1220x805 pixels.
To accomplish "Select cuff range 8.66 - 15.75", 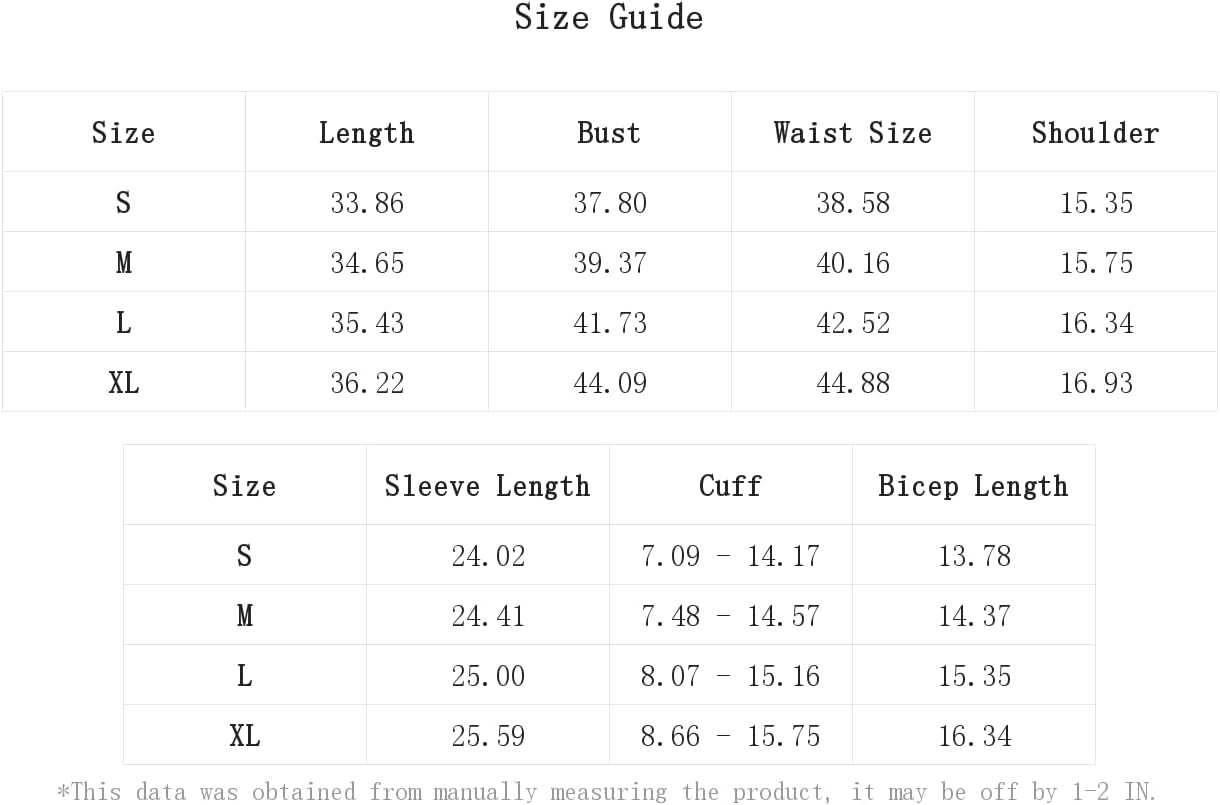I will (x=730, y=736).
